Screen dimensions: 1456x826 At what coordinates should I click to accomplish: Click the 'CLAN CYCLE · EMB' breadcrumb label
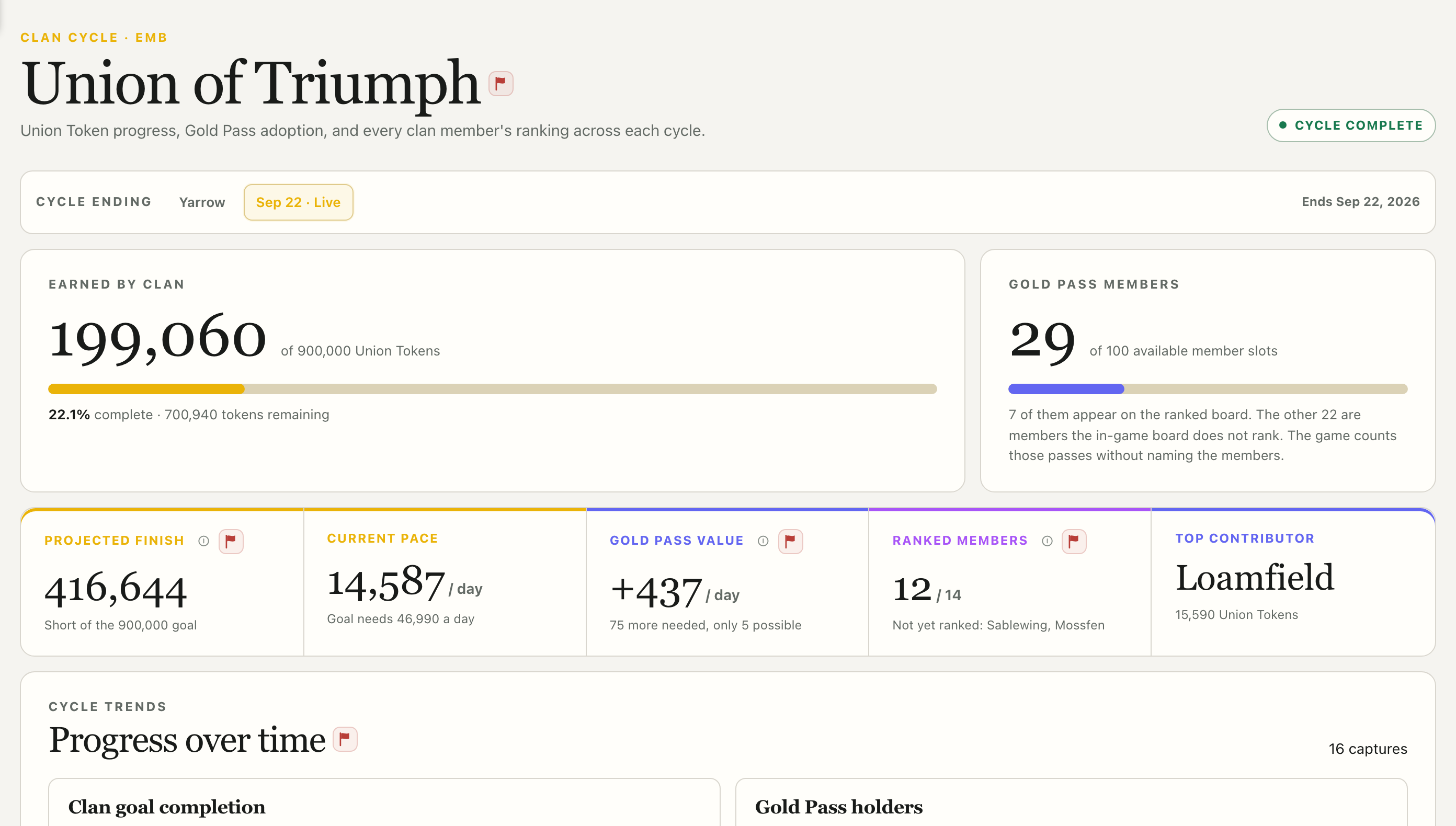tap(94, 38)
